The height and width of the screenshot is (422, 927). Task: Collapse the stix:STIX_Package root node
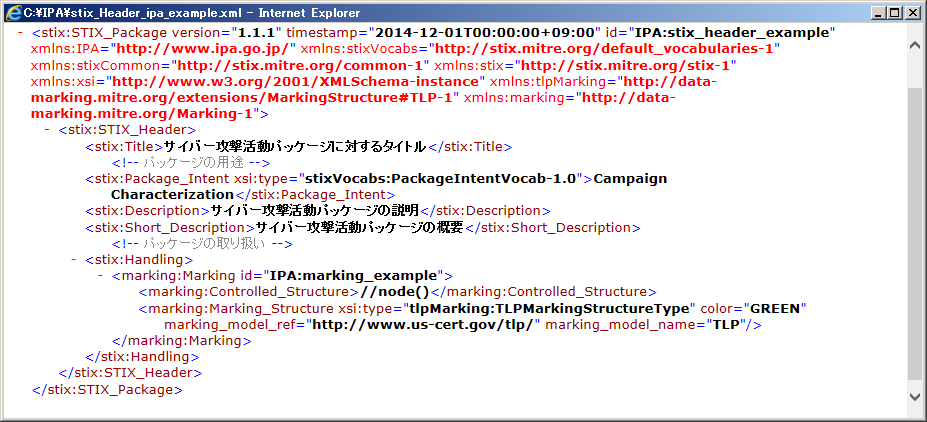(20, 33)
